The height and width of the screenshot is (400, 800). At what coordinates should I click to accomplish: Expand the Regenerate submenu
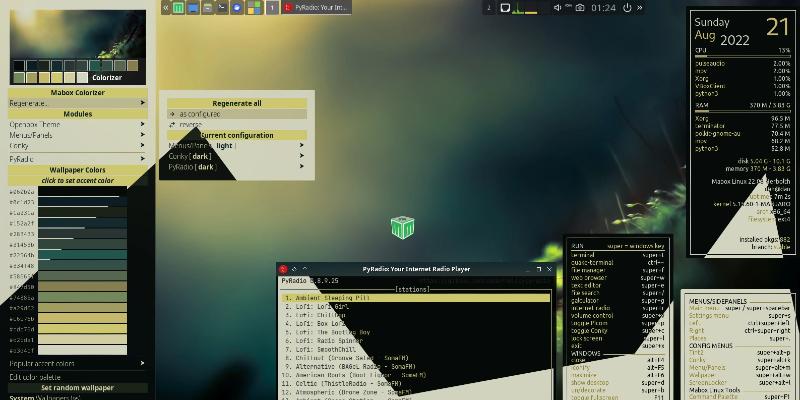pyautogui.click(x=77, y=103)
